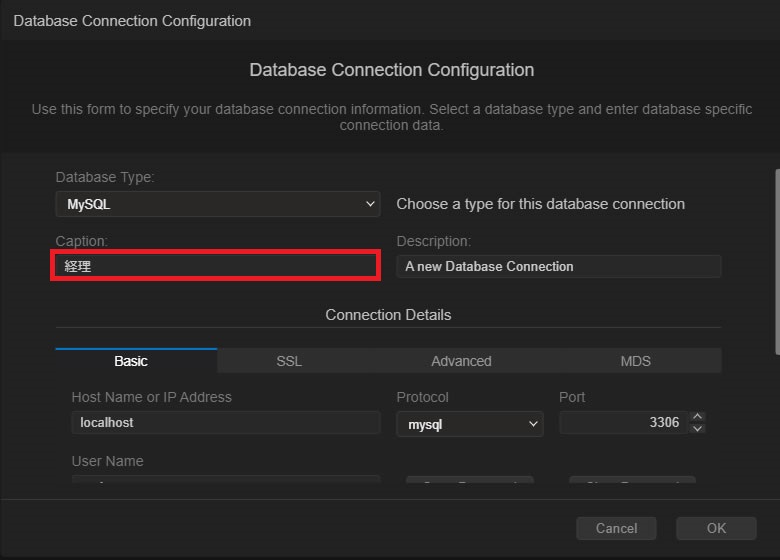Expand the Protocol mysql dropdown

tap(469, 424)
